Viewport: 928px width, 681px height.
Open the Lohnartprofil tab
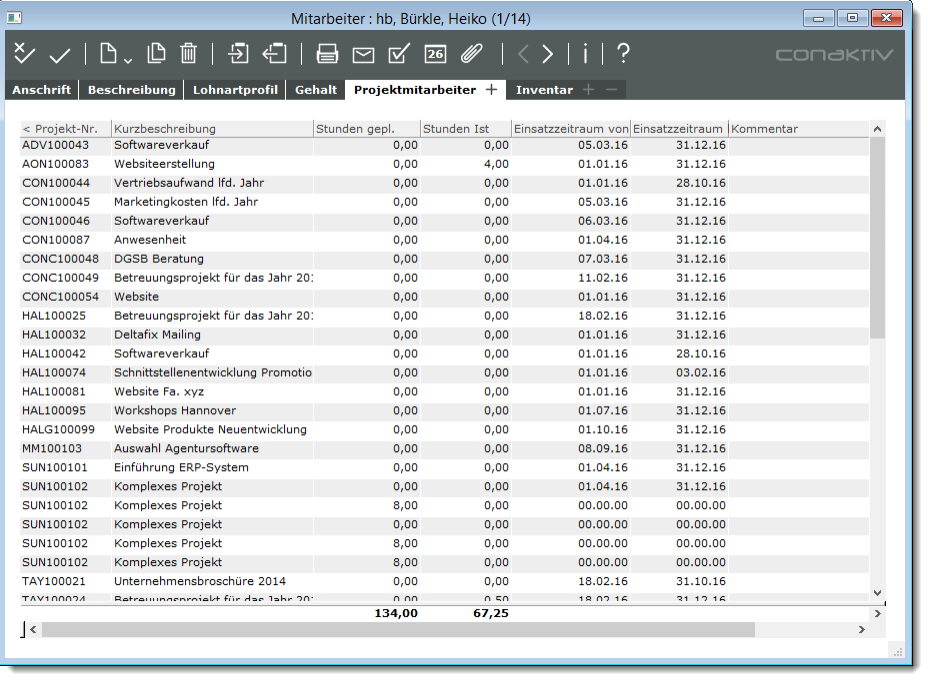[236, 90]
